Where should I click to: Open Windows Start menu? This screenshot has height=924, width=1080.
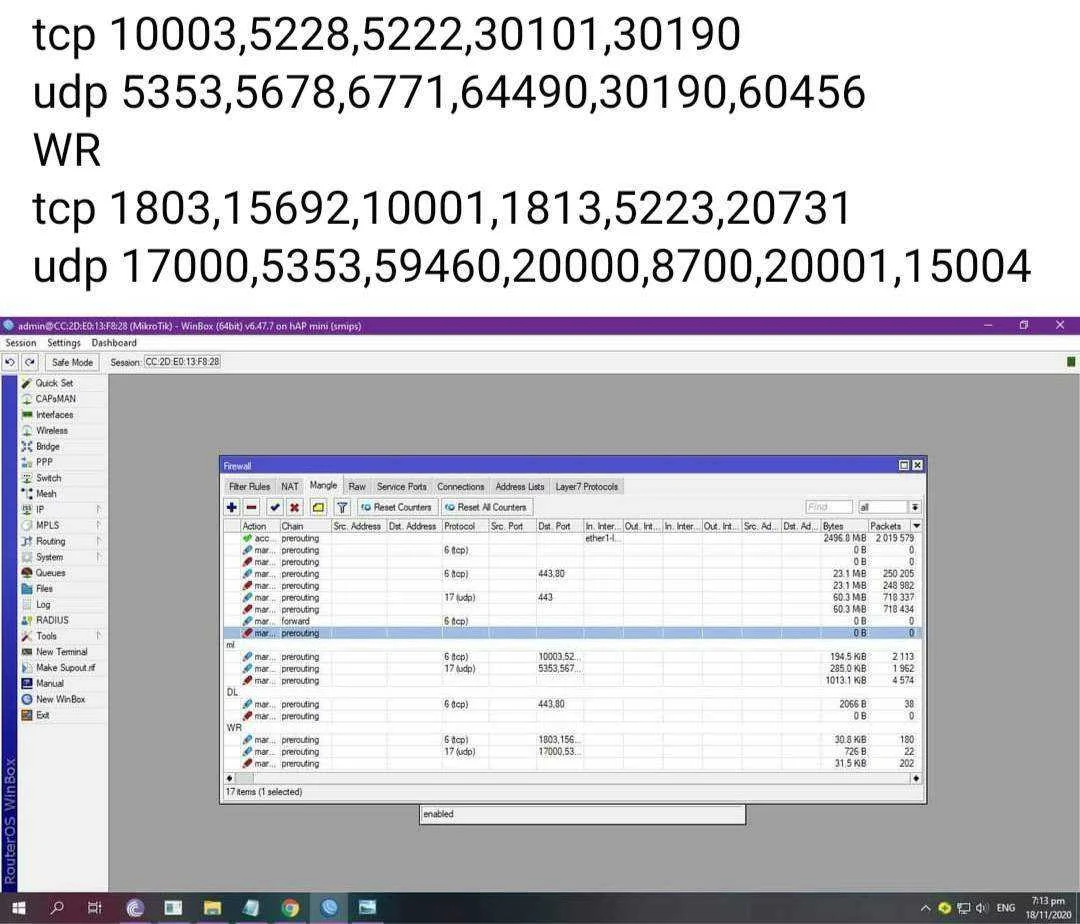(x=19, y=907)
